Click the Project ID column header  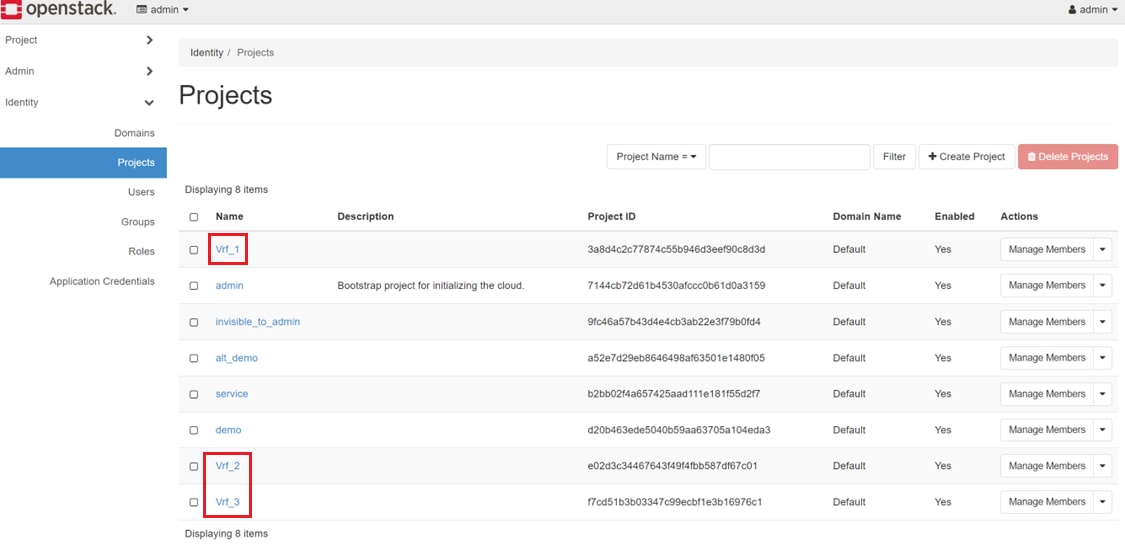pos(611,217)
